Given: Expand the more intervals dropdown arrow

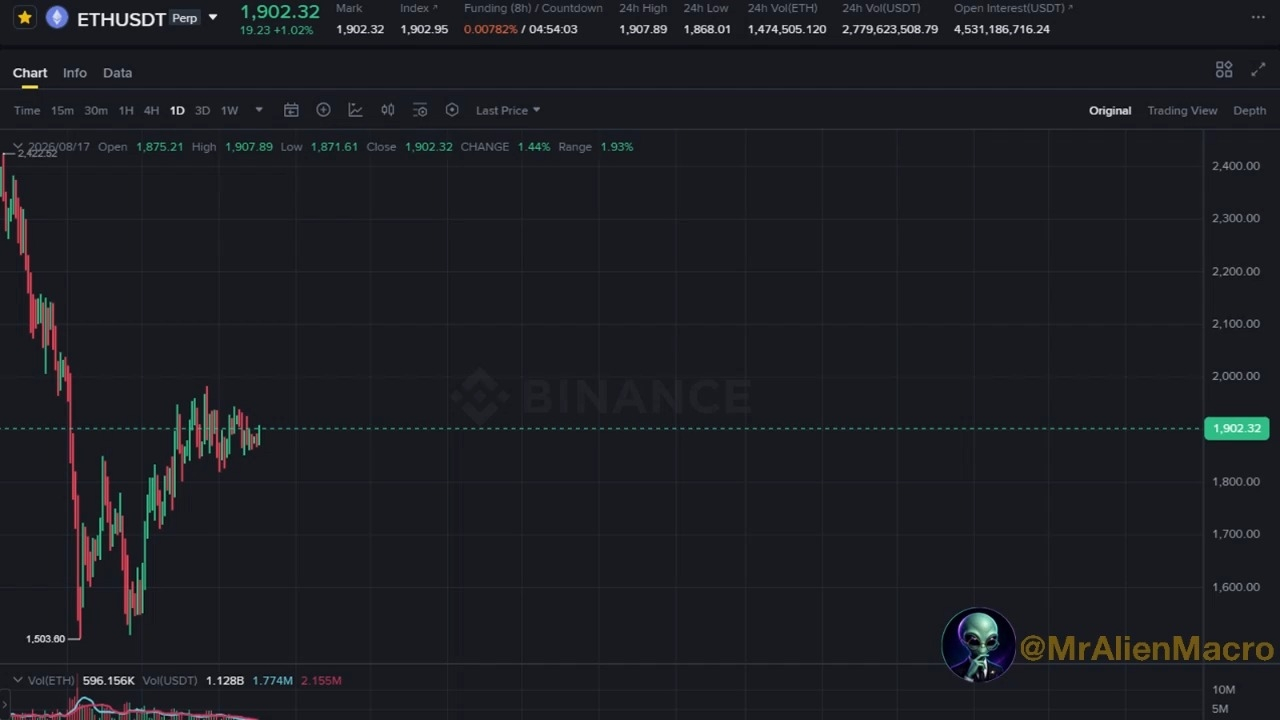Looking at the screenshot, I should 259,110.
